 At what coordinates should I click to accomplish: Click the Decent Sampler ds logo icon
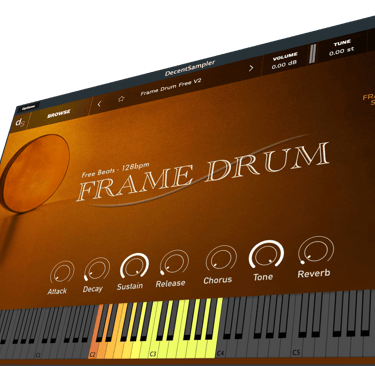20,123
